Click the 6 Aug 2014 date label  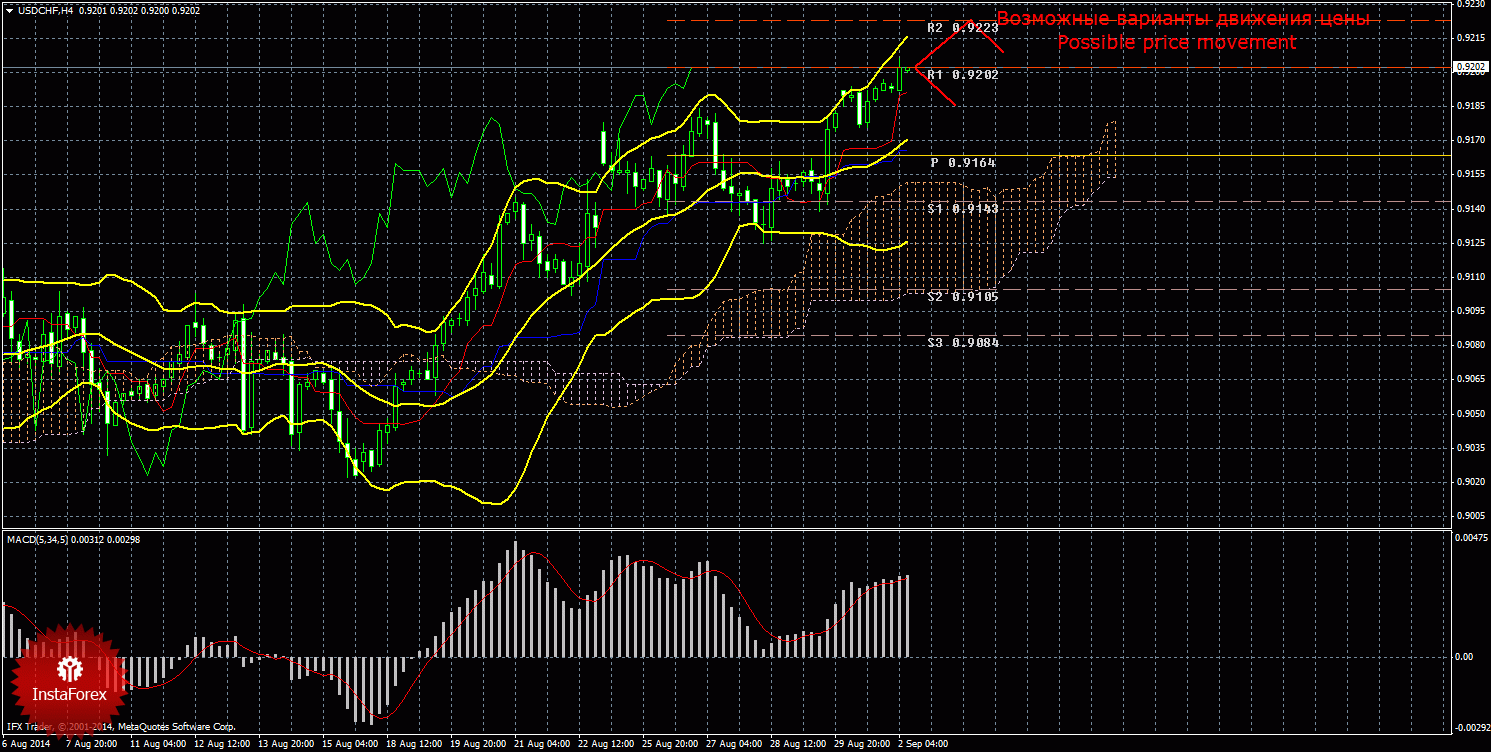(24, 745)
